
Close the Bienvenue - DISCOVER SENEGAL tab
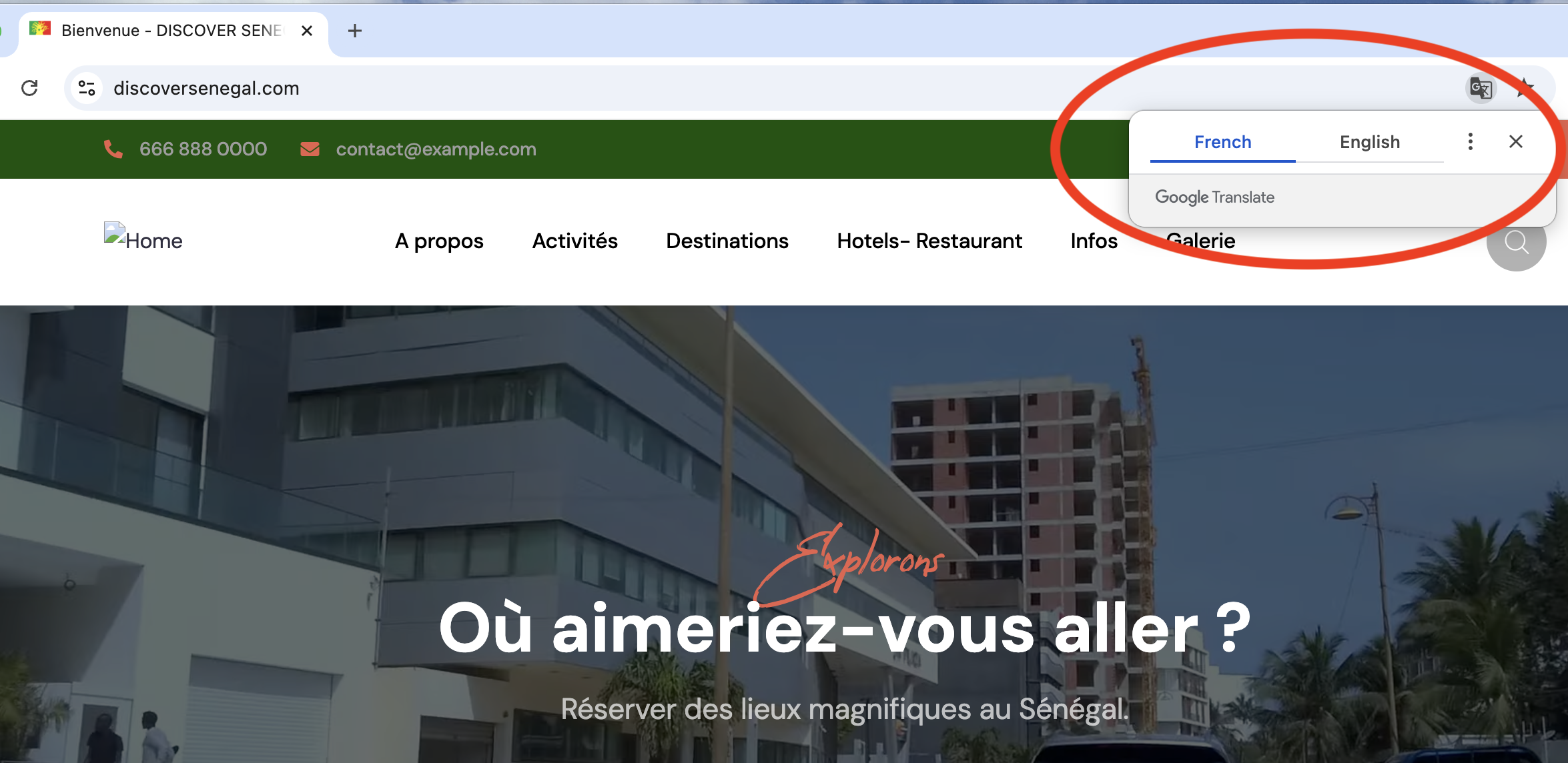click(x=307, y=31)
